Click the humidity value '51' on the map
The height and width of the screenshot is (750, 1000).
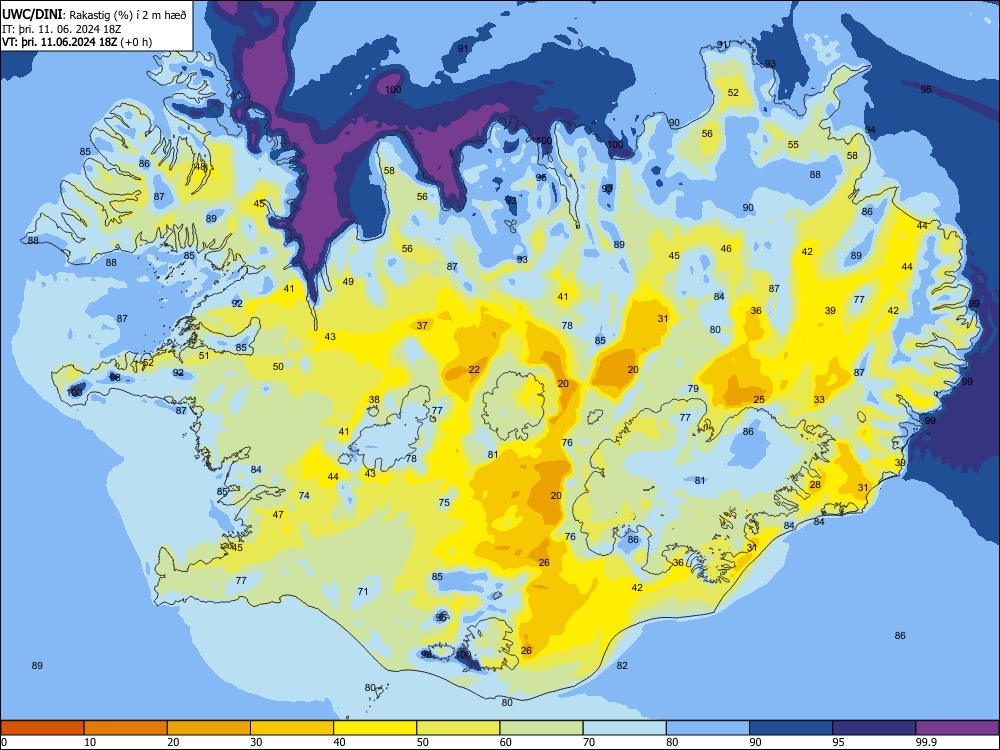tap(204, 356)
